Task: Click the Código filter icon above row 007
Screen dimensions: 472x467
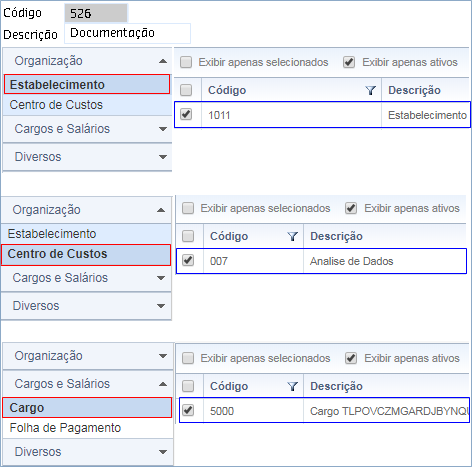Action: pyautogui.click(x=292, y=236)
